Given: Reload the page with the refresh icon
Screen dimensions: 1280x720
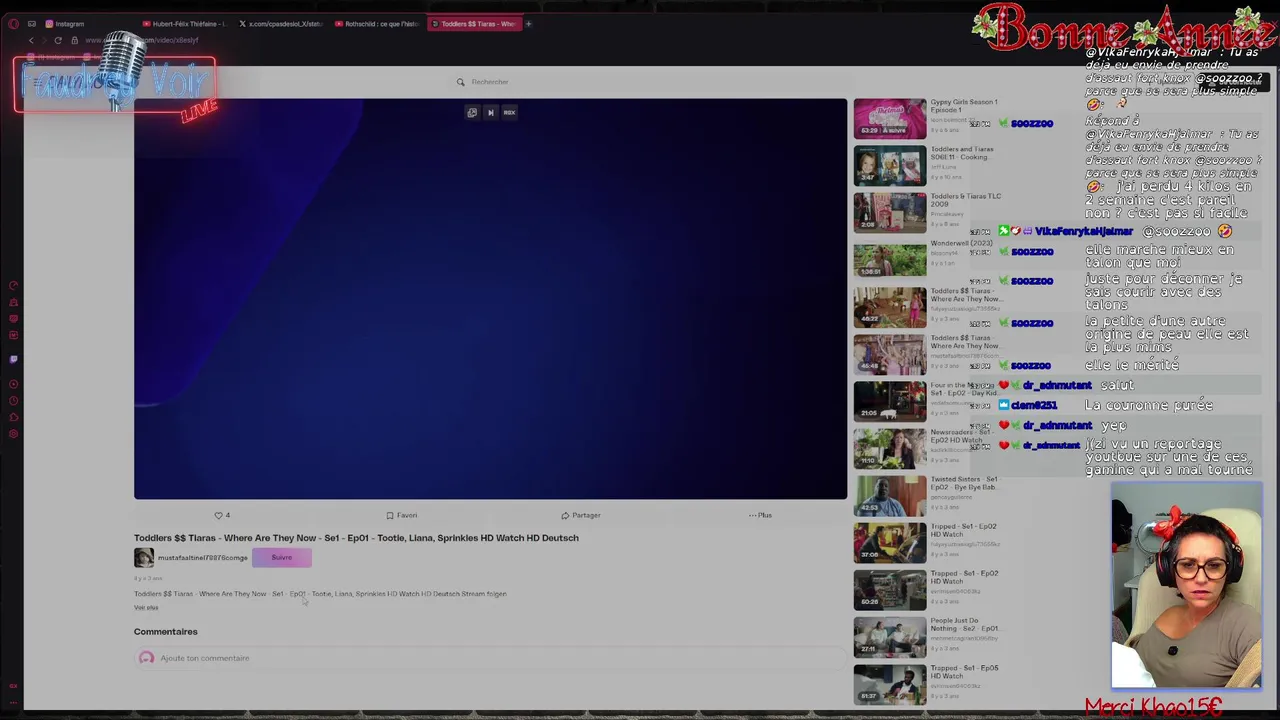Looking at the screenshot, I should (58, 40).
